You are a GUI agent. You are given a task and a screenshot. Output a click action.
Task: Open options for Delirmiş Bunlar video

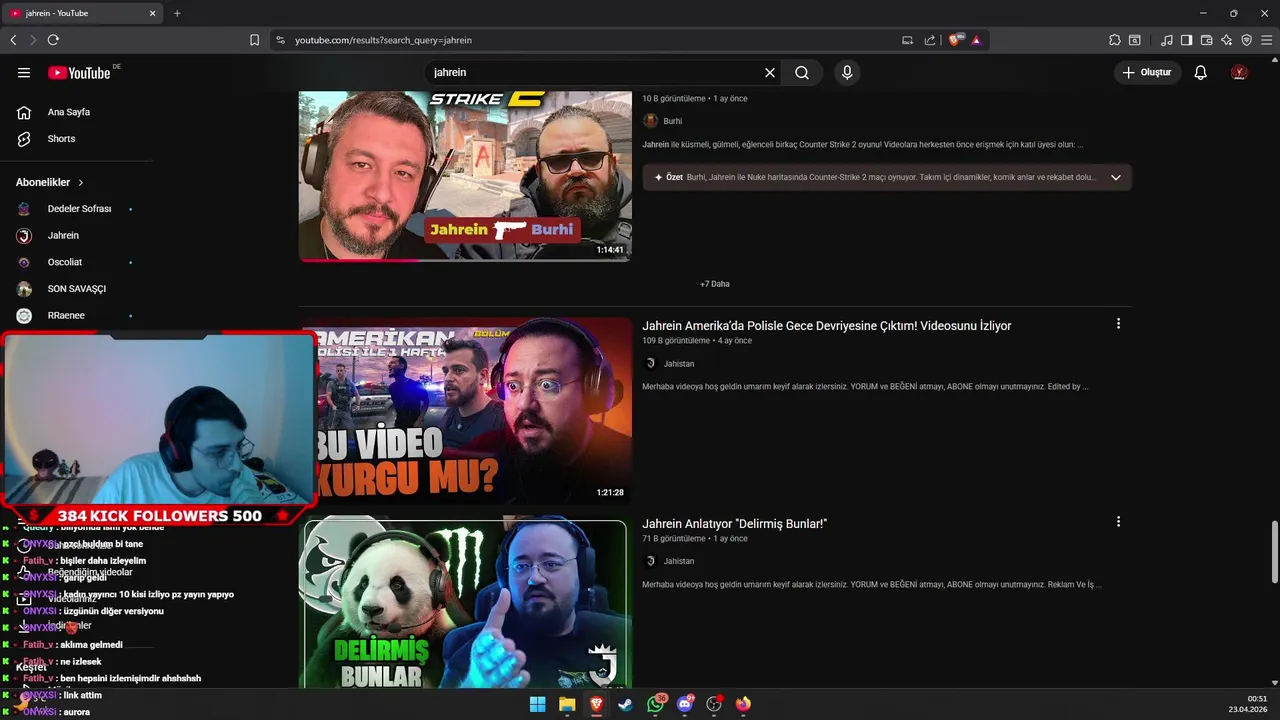(x=1118, y=522)
